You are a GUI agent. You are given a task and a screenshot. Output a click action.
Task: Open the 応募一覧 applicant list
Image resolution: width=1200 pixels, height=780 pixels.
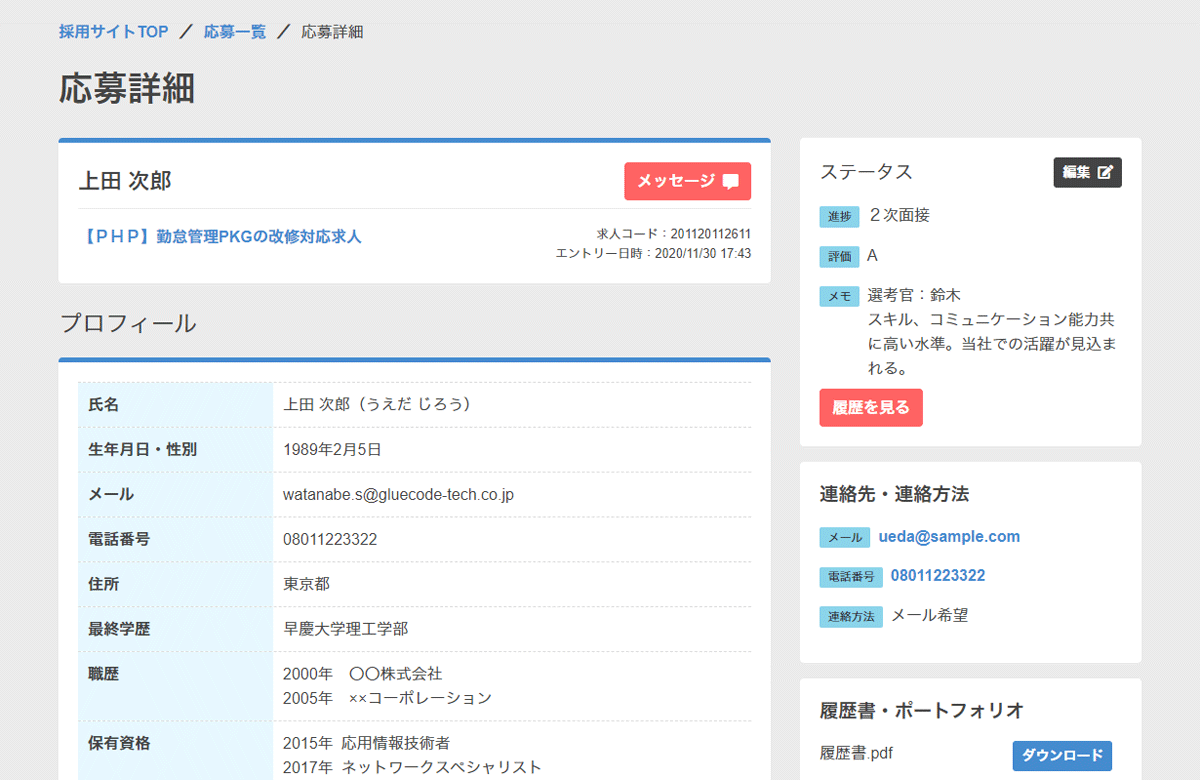pyautogui.click(x=234, y=31)
